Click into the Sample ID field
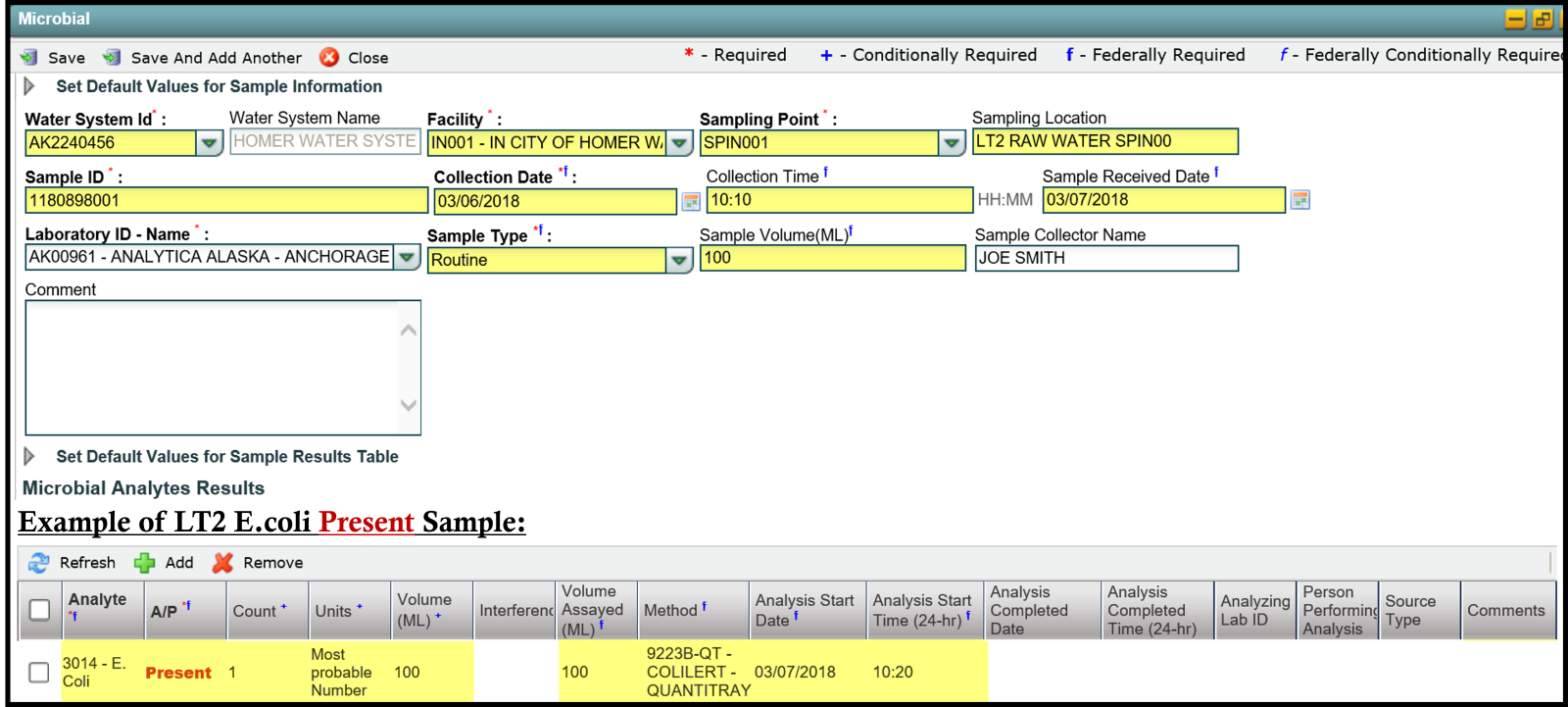The image size is (1568, 707). (225, 200)
